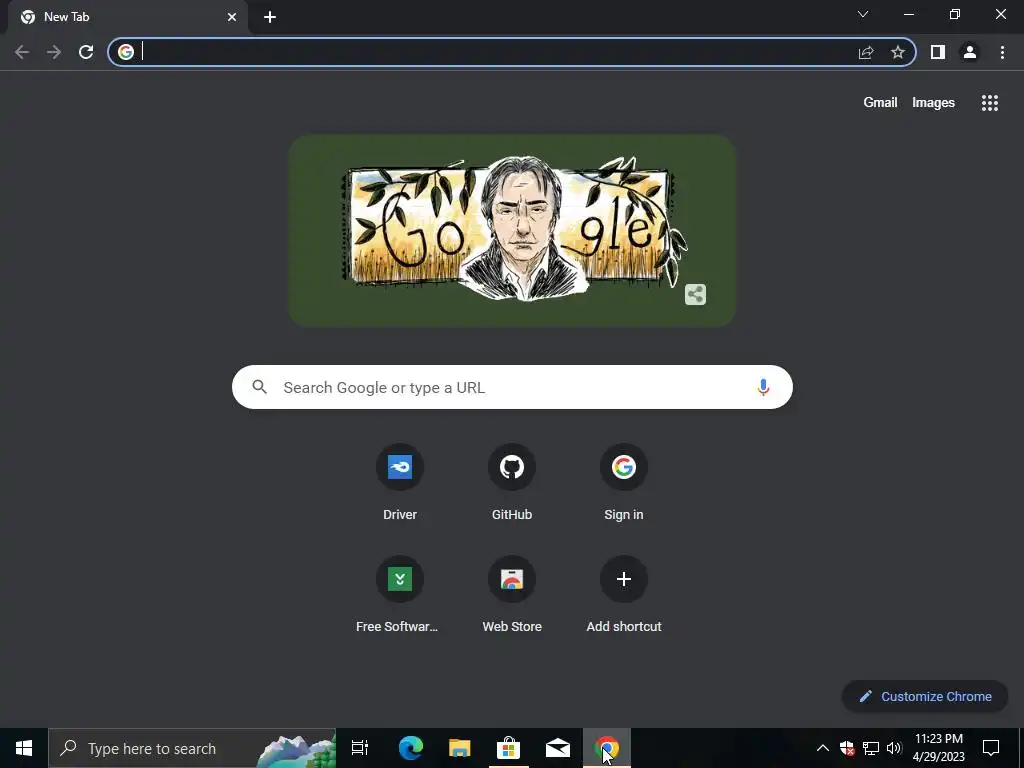This screenshot has width=1024, height=768.
Task: Open network status tray icon
Action: coord(871,748)
